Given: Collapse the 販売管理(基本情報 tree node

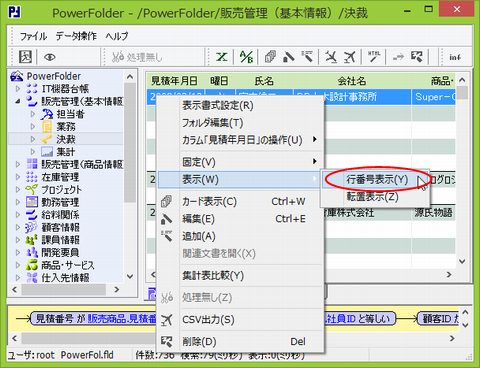Looking at the screenshot, I should (18, 101).
